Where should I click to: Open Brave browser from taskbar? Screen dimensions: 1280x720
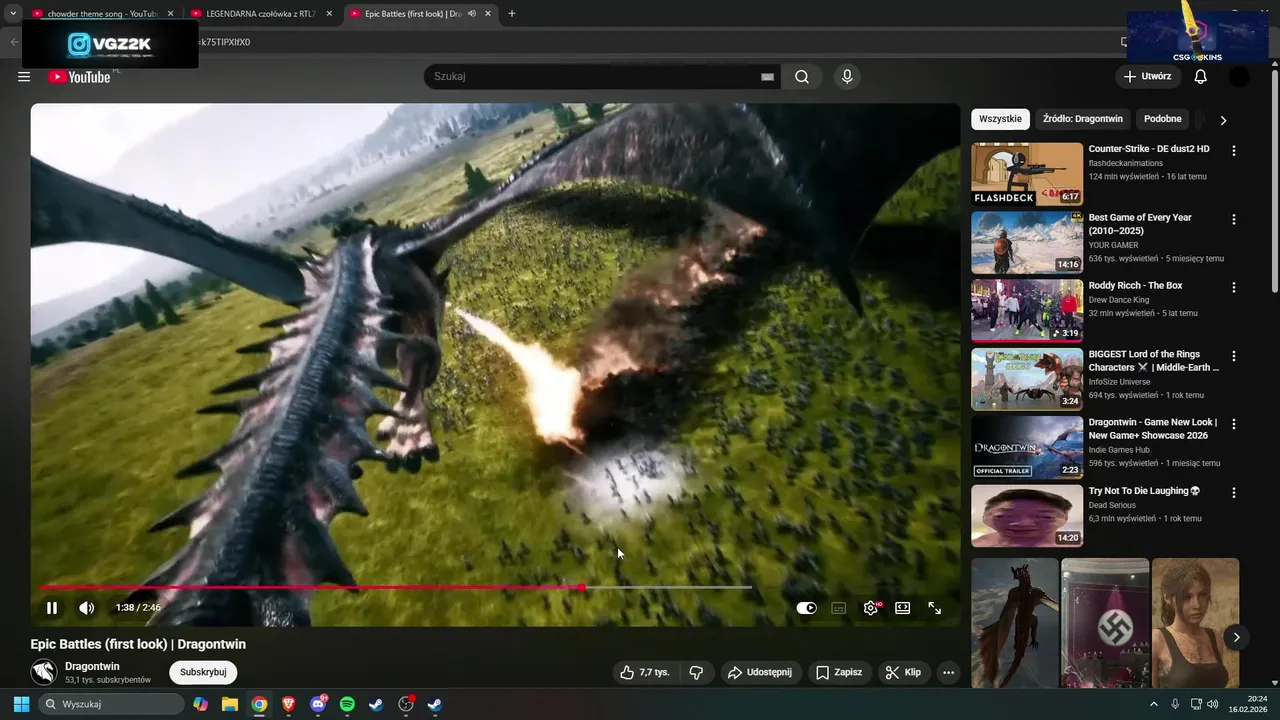tap(288, 704)
